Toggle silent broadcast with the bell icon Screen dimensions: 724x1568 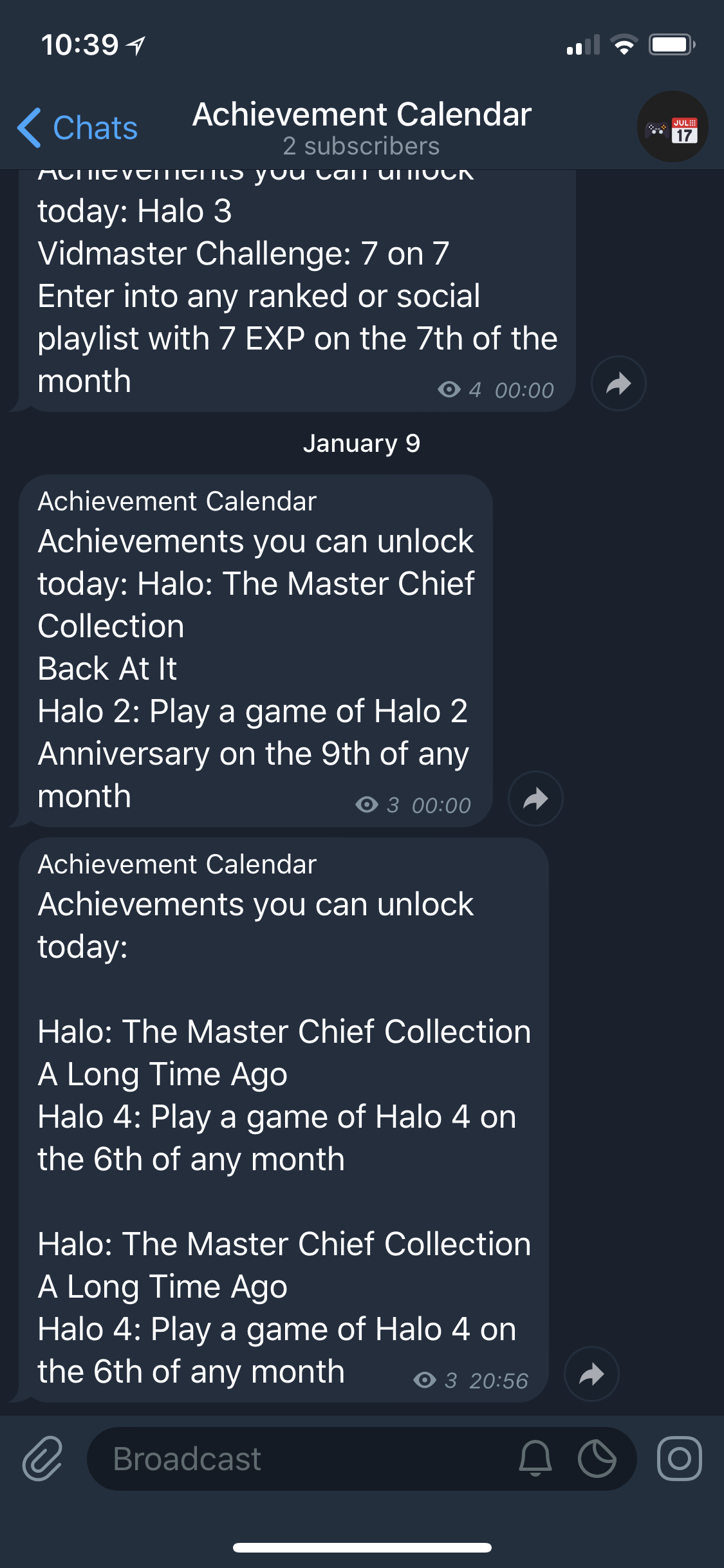[x=534, y=1459]
